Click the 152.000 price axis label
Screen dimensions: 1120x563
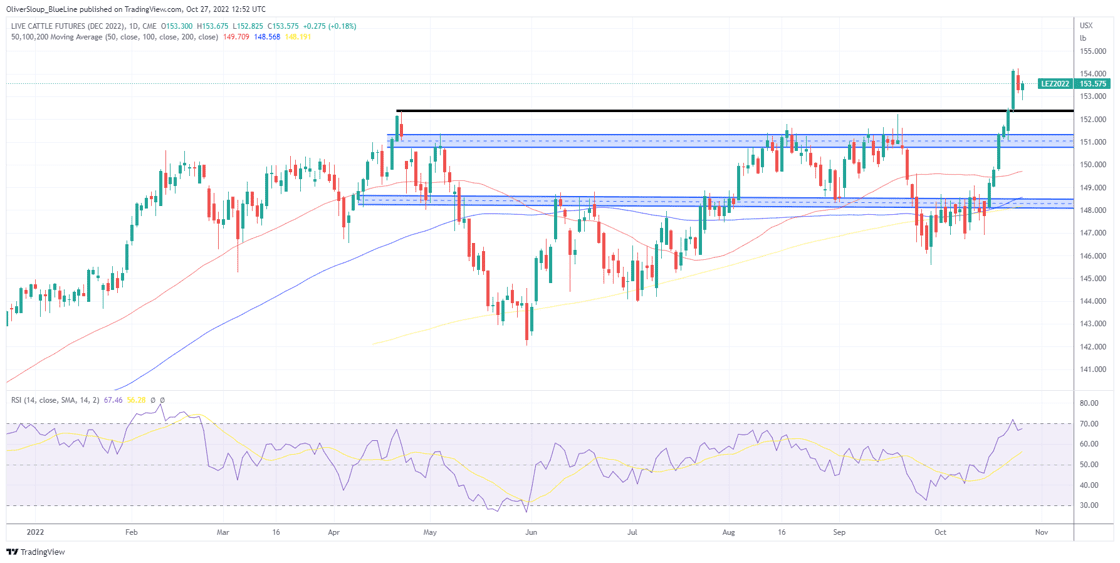(1093, 119)
